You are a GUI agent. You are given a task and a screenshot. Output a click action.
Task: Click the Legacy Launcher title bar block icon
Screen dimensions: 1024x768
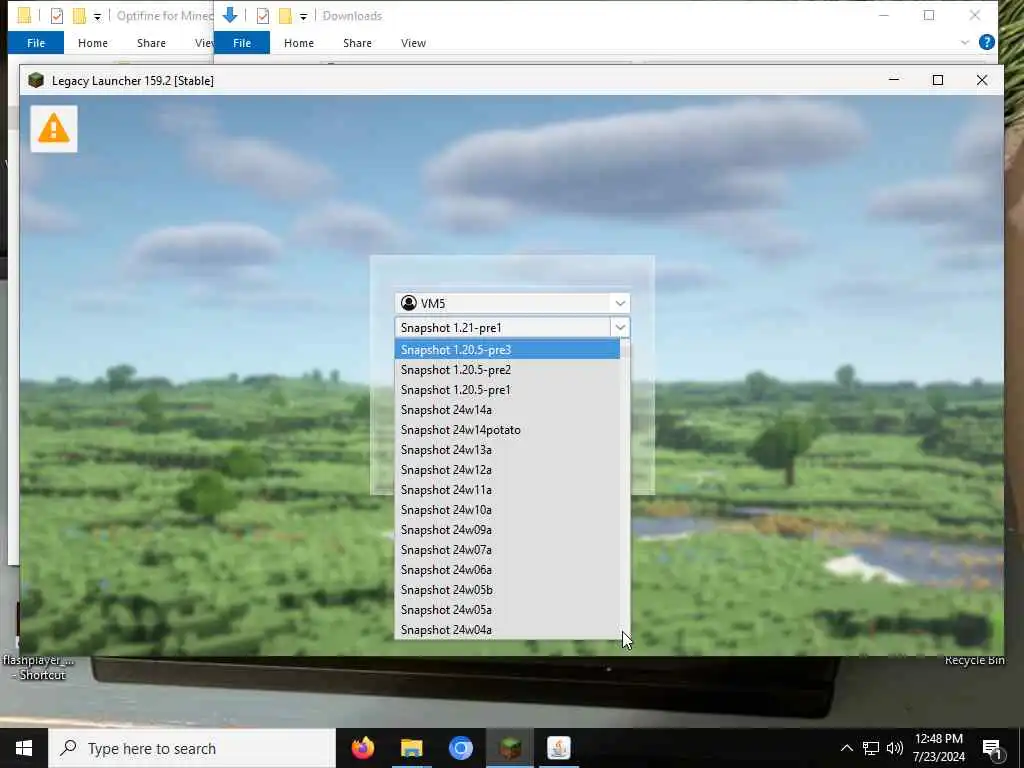click(36, 80)
